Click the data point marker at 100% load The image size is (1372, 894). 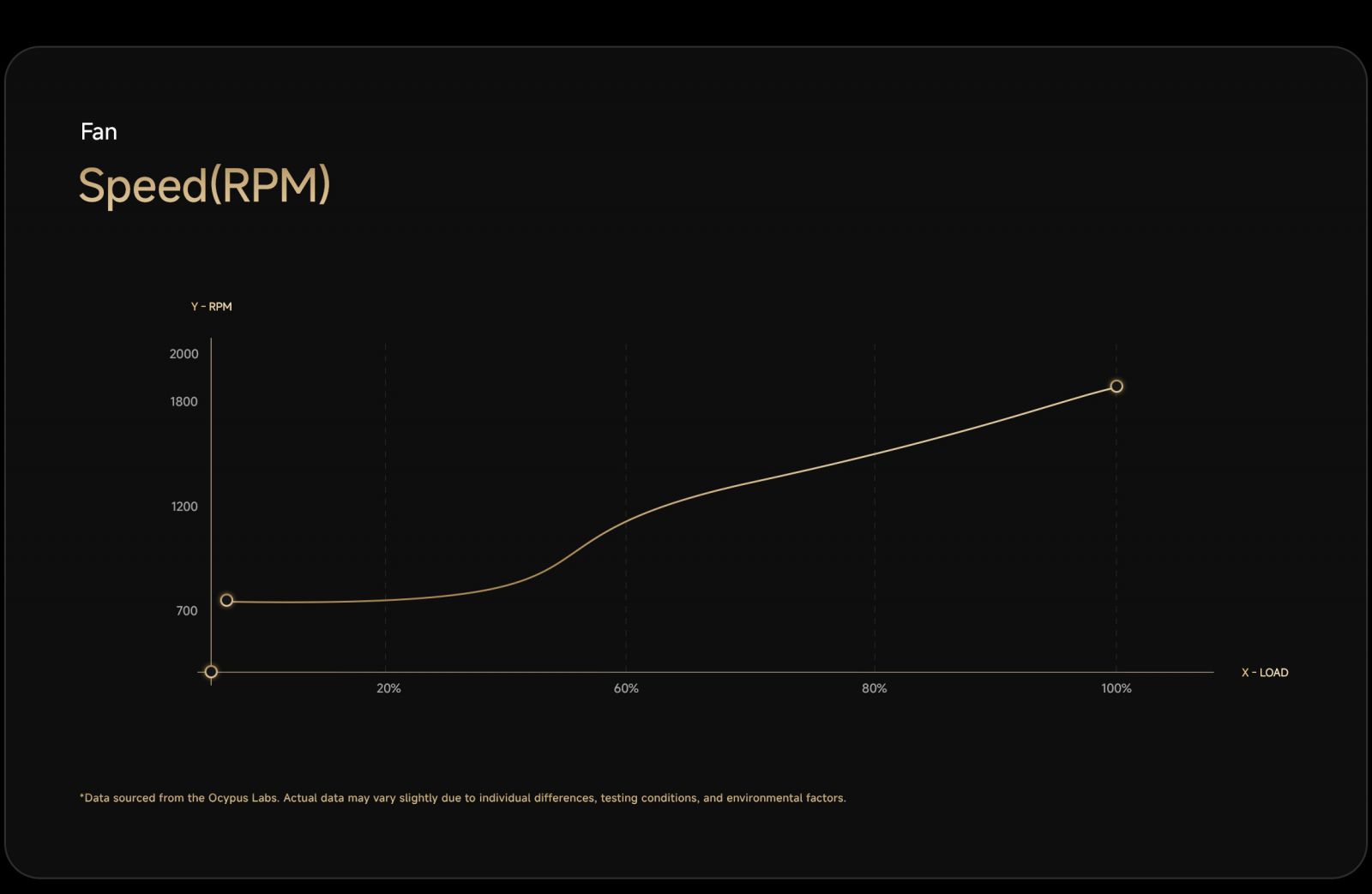(x=1116, y=387)
